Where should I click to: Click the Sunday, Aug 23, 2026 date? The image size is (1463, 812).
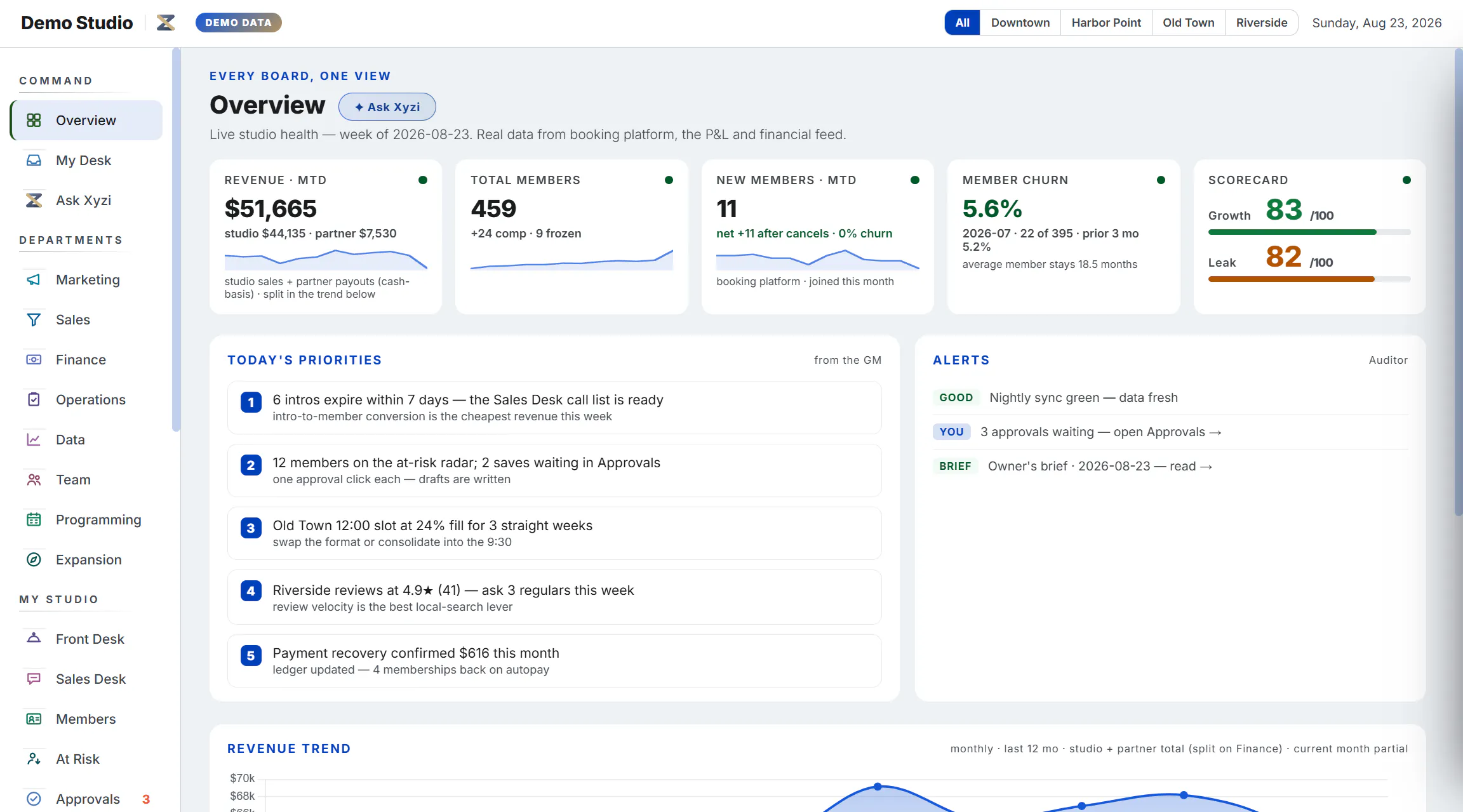click(1377, 23)
